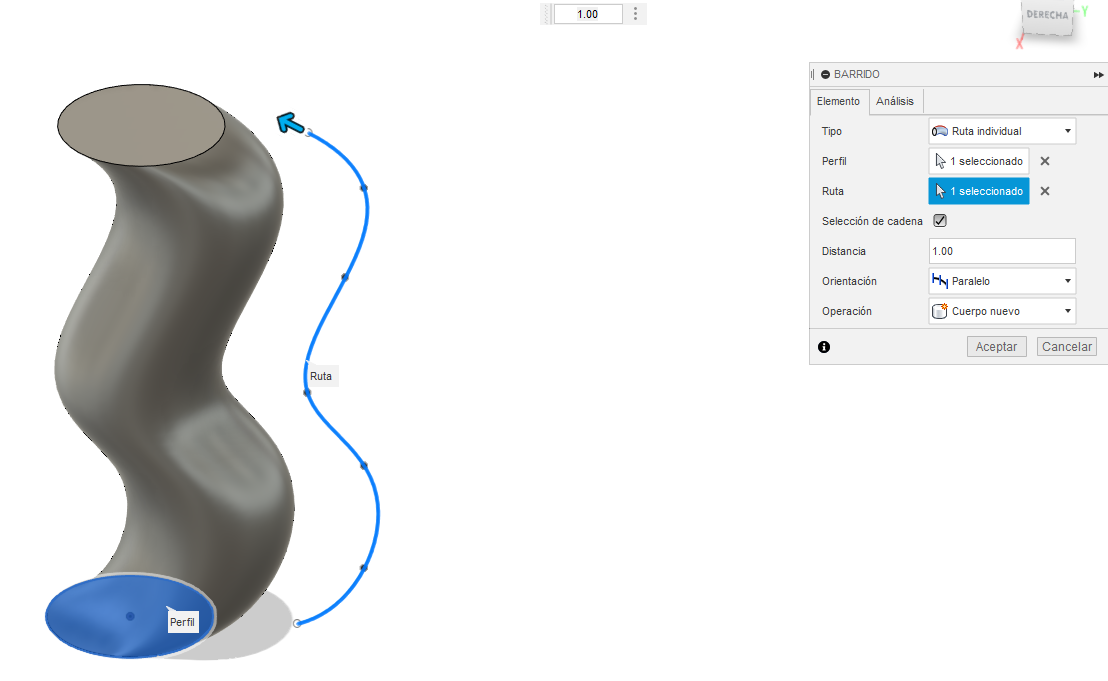The height and width of the screenshot is (681, 1108).
Task: Click the blue distance arrow manipulator on the path
Action: tap(290, 124)
